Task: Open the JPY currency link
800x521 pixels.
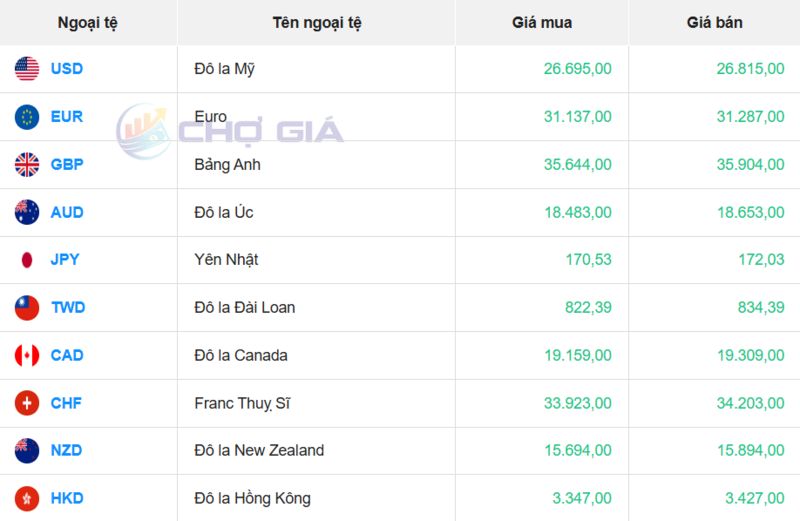Action: point(65,260)
